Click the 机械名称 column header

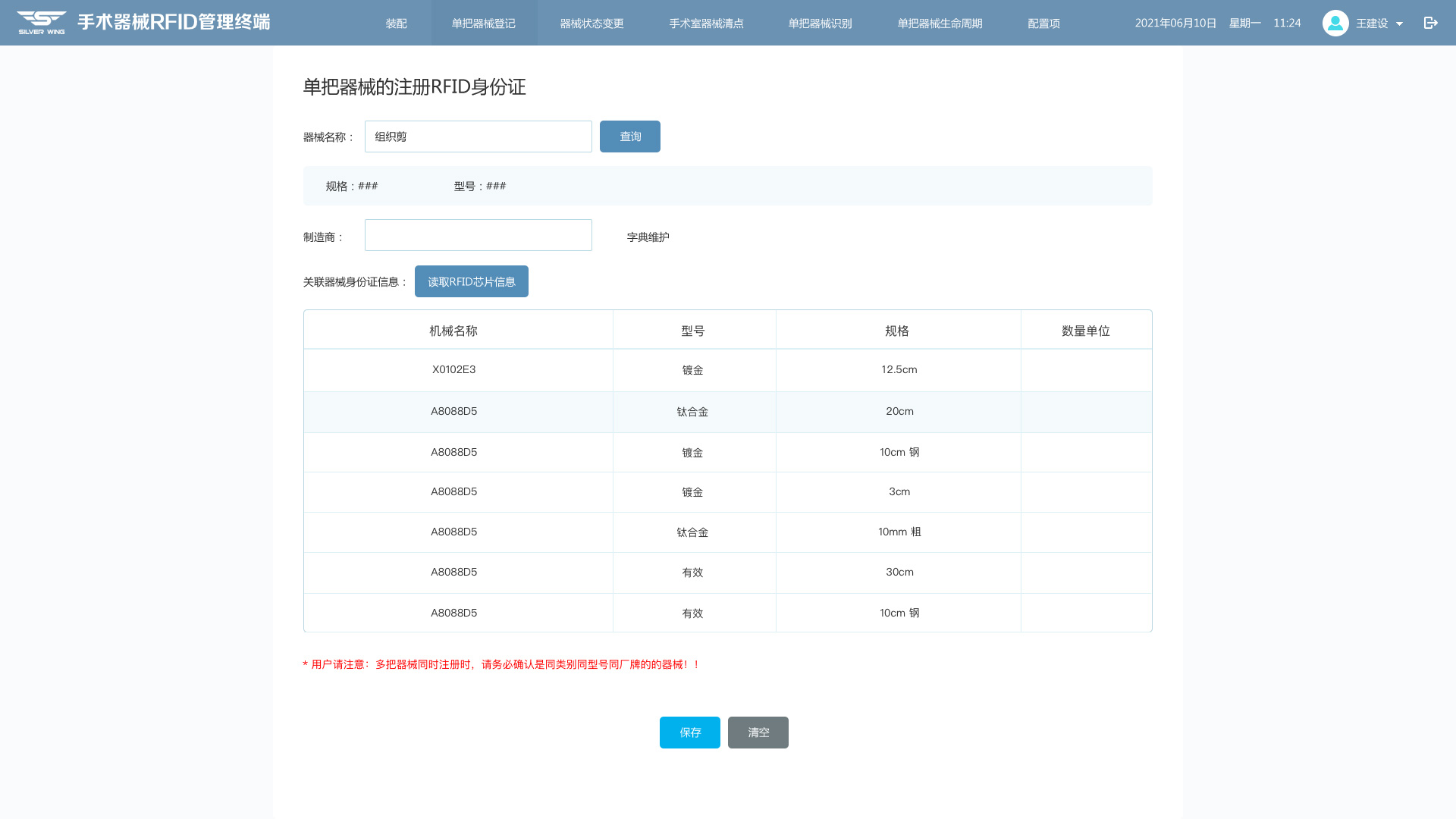point(453,331)
